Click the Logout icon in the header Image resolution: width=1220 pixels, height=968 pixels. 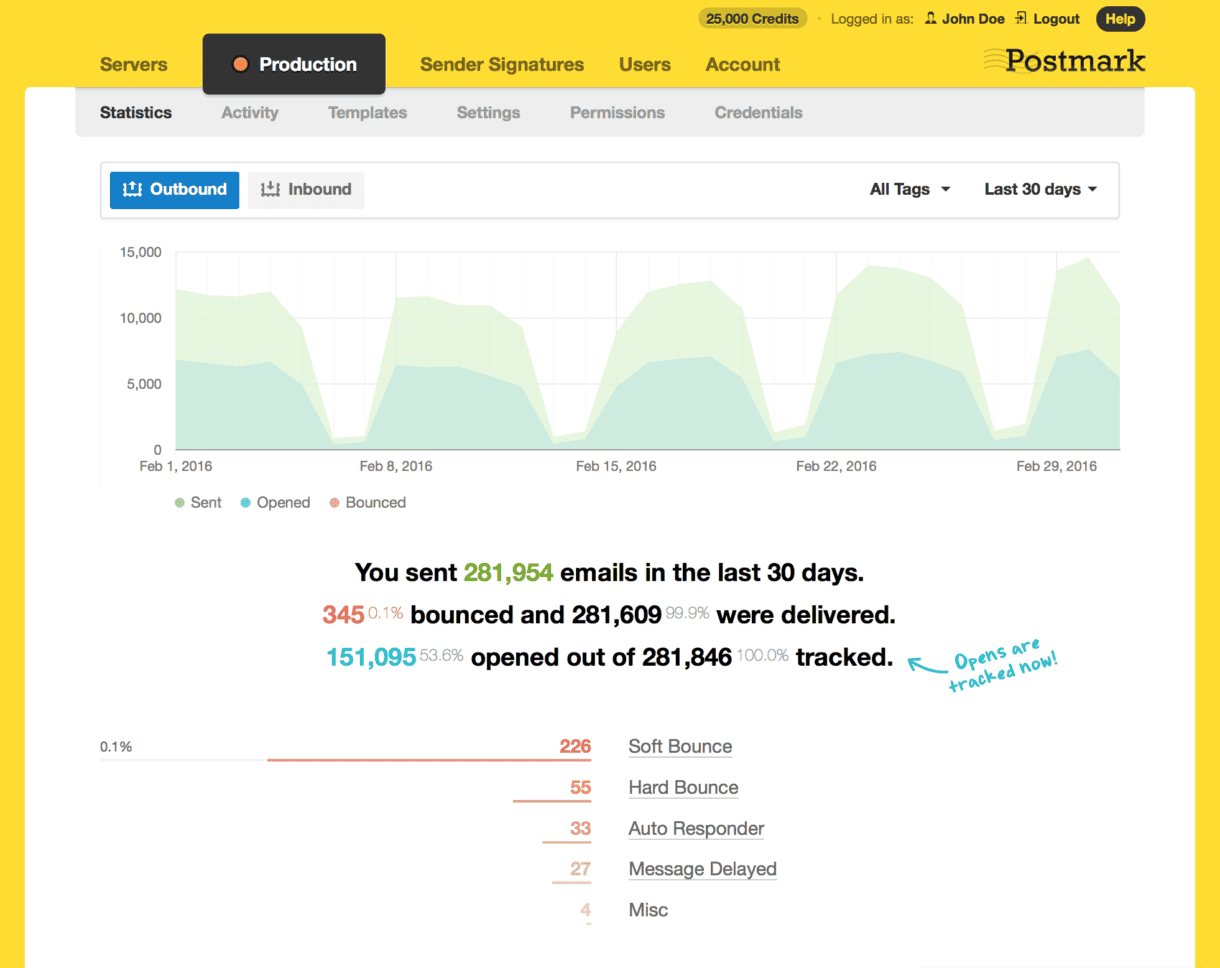click(1022, 18)
